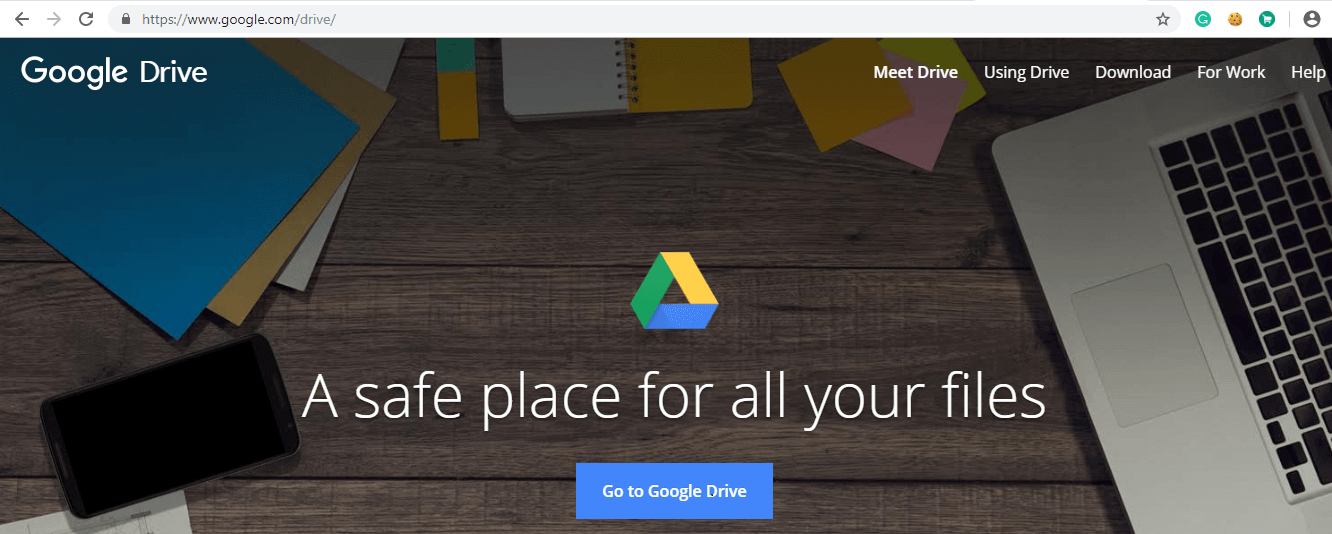Click the "A safe place for all your files" headline
Viewport: 1332px width, 534px height.
point(674,396)
